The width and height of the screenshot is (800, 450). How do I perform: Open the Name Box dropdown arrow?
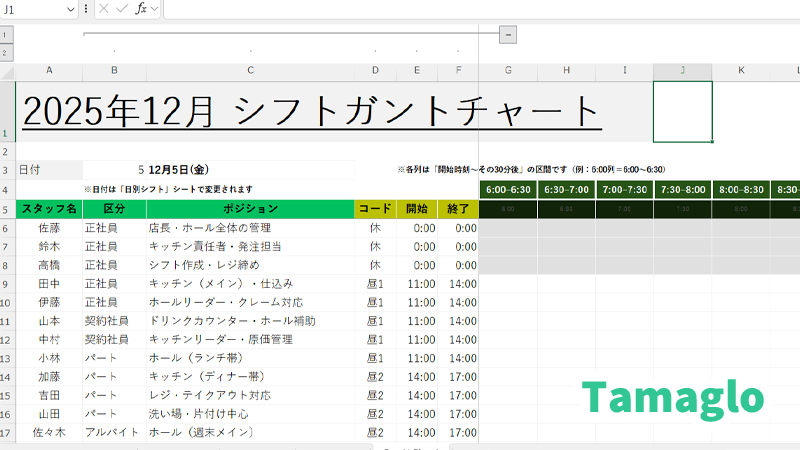[x=70, y=9]
